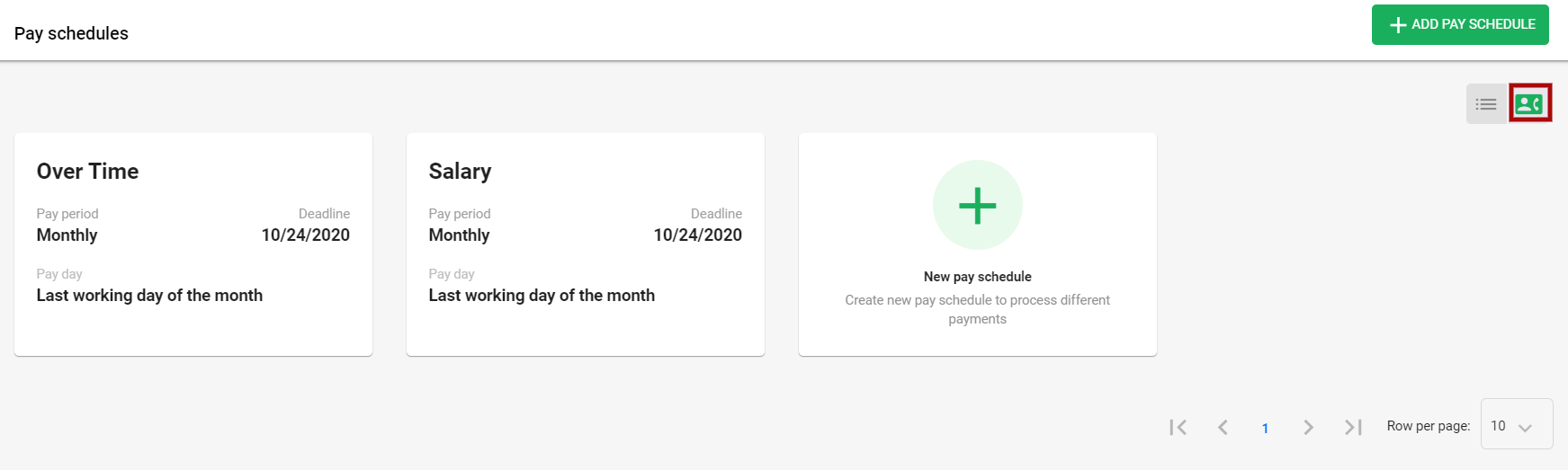The height and width of the screenshot is (470, 1568).
Task: Switch to list view icon
Action: [x=1486, y=104]
